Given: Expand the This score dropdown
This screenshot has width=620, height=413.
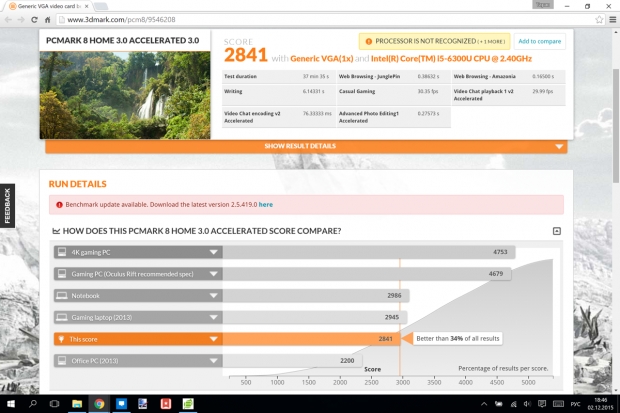Looking at the screenshot, I should click(x=213, y=339).
